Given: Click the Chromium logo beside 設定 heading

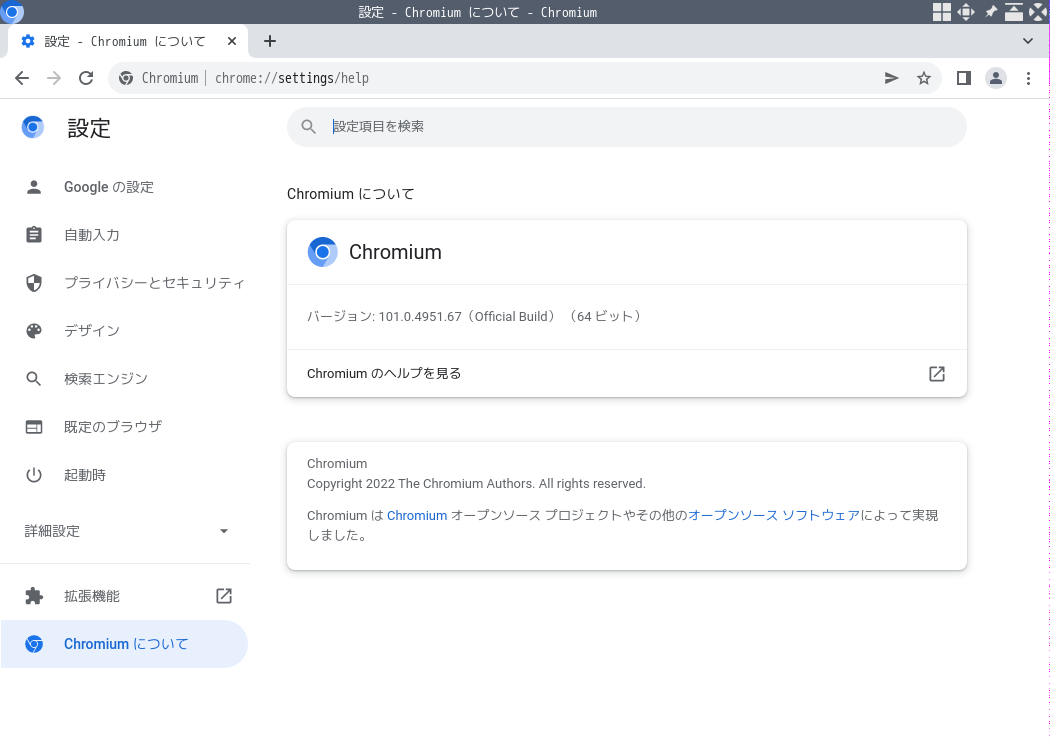Looking at the screenshot, I should click(x=33, y=127).
